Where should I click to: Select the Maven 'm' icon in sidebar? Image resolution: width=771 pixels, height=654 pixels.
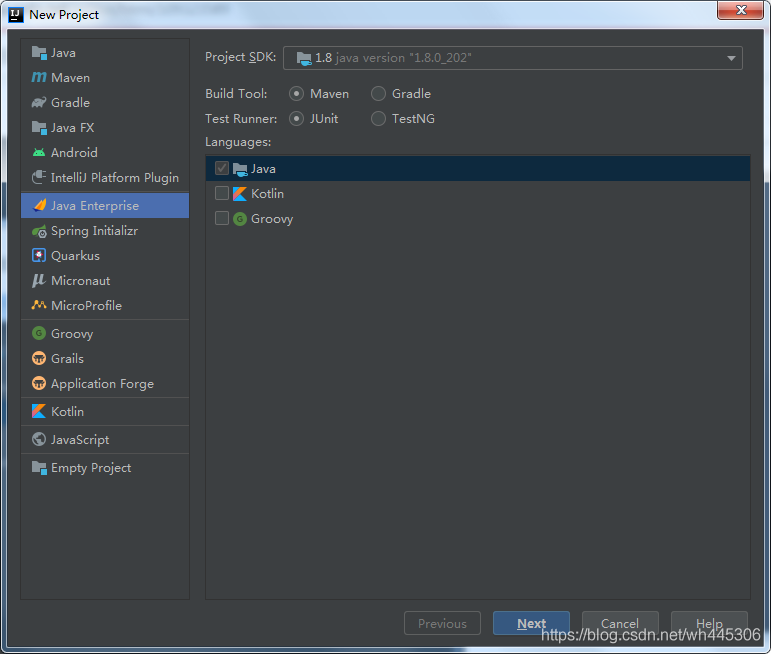39,77
